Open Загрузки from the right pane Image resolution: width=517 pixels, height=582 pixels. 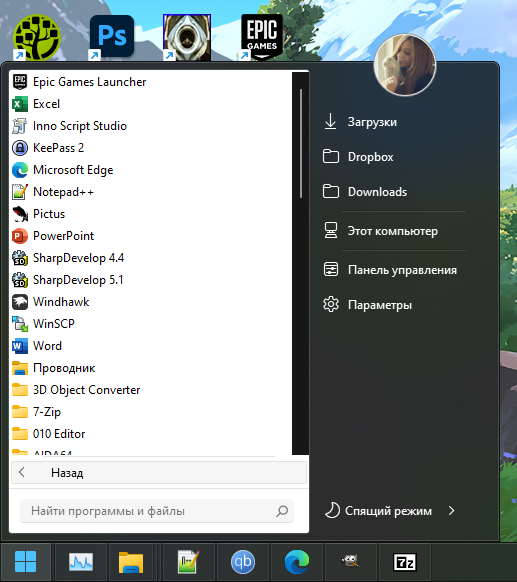360,122
